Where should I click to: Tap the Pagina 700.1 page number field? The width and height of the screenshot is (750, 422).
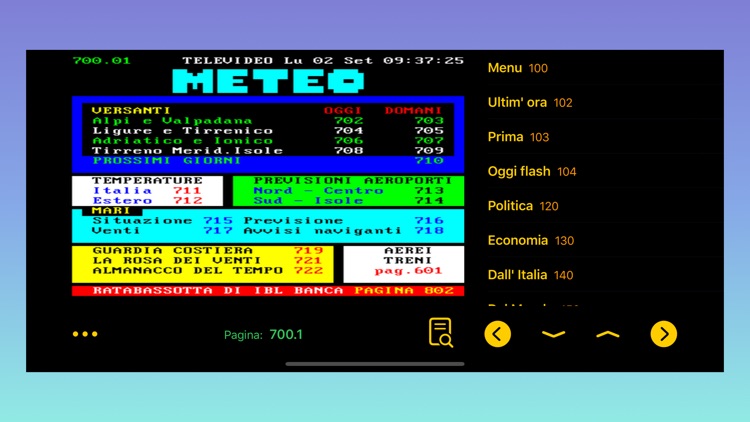tap(263, 334)
